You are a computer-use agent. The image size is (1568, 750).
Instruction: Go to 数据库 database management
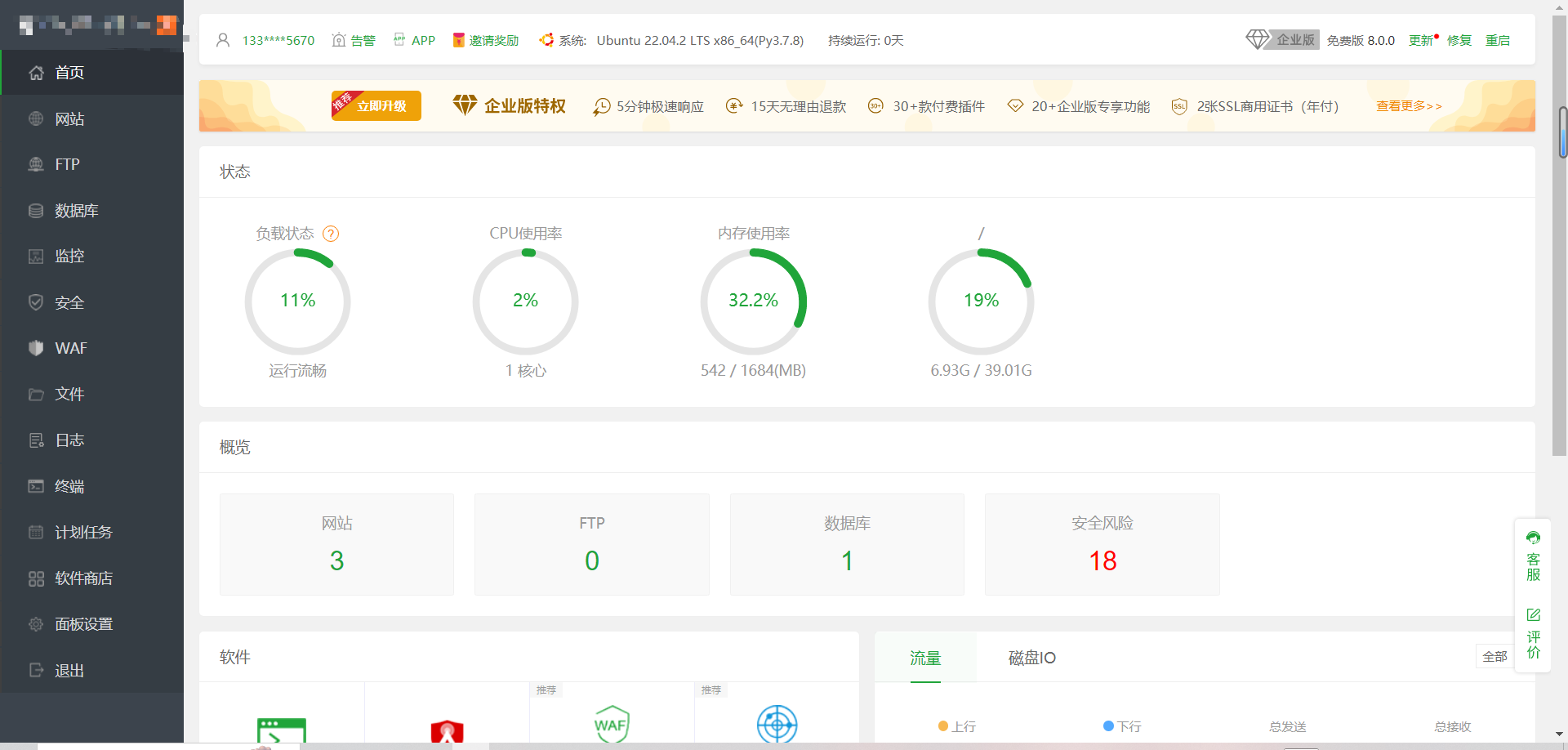click(x=91, y=211)
